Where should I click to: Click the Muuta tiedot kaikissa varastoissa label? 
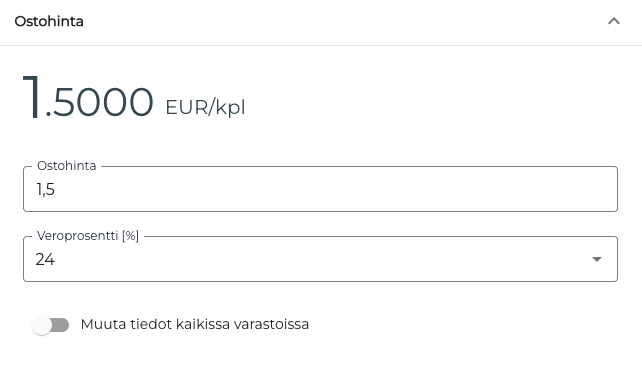[x=194, y=324]
